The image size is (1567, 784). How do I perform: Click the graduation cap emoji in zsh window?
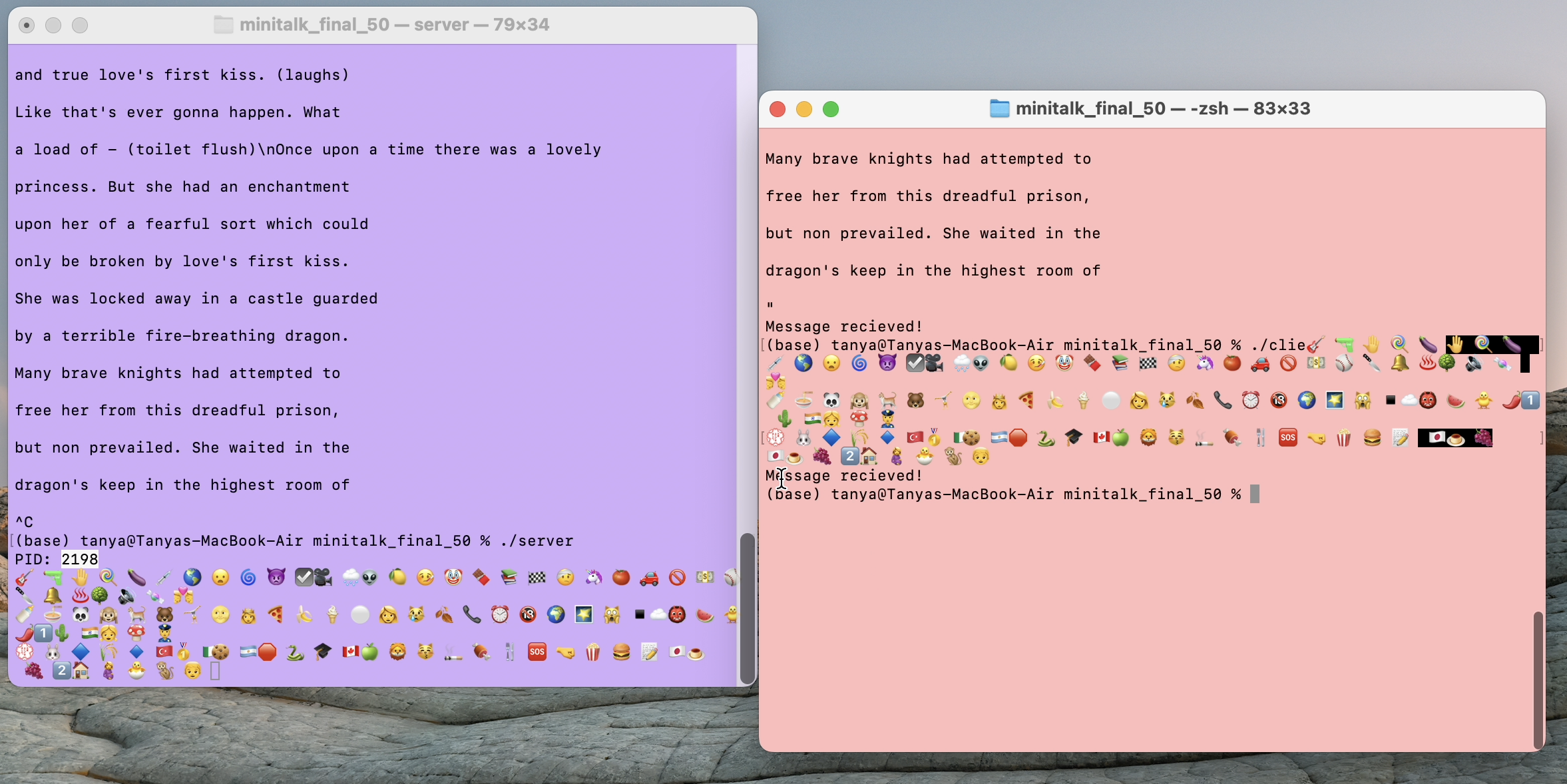1073,438
